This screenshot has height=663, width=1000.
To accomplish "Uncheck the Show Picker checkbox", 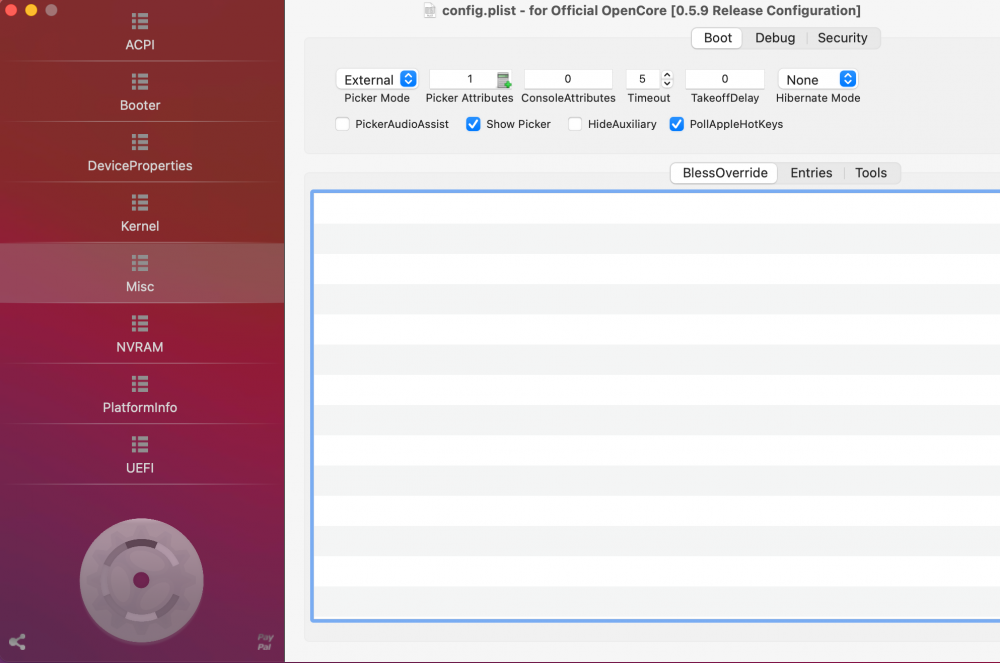I will click(x=474, y=124).
